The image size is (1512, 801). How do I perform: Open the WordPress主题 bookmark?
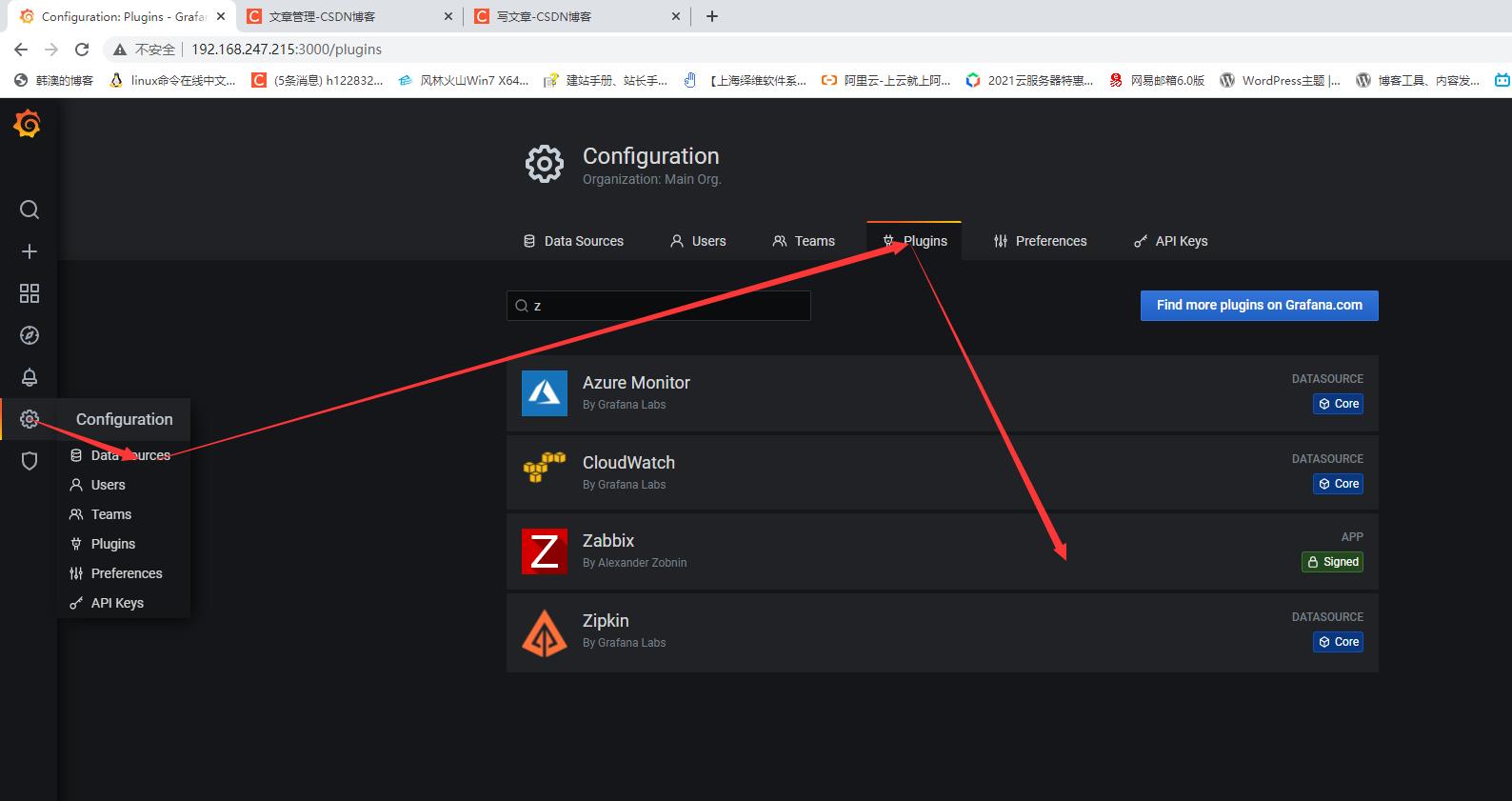coord(1281,81)
